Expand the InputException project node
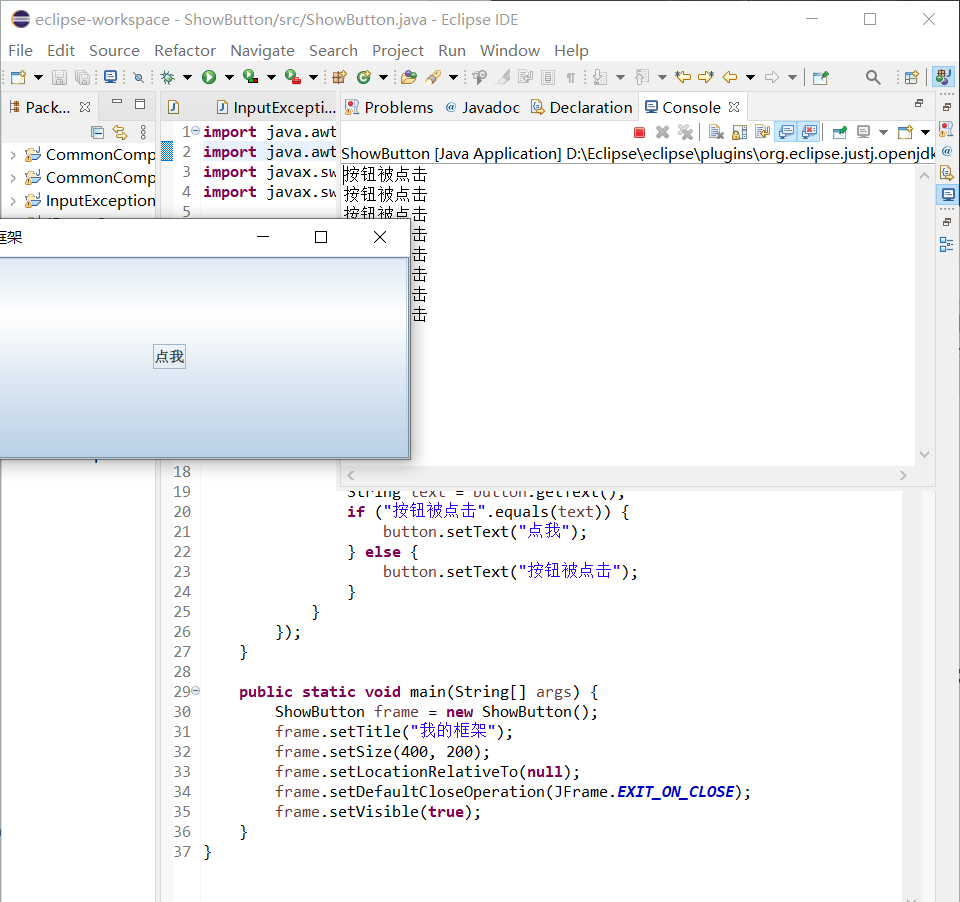The width and height of the screenshot is (960, 902). tap(13, 201)
